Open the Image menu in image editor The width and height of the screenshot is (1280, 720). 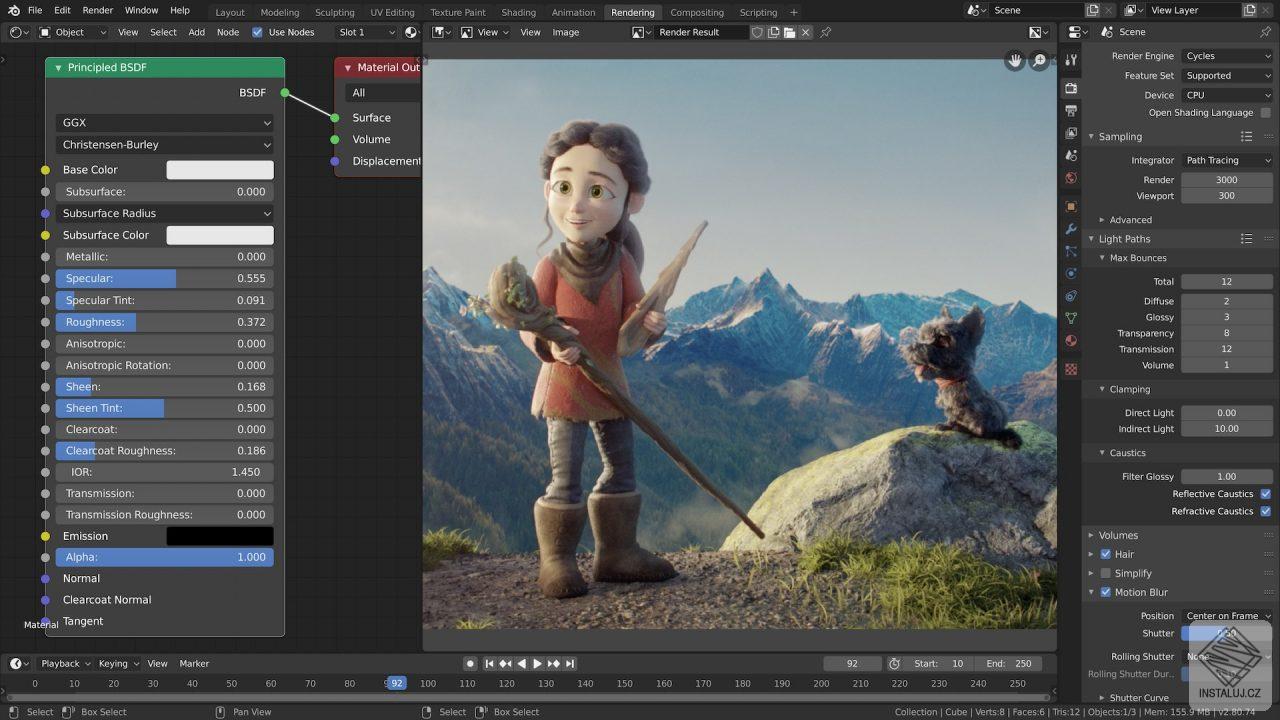pyautogui.click(x=565, y=32)
